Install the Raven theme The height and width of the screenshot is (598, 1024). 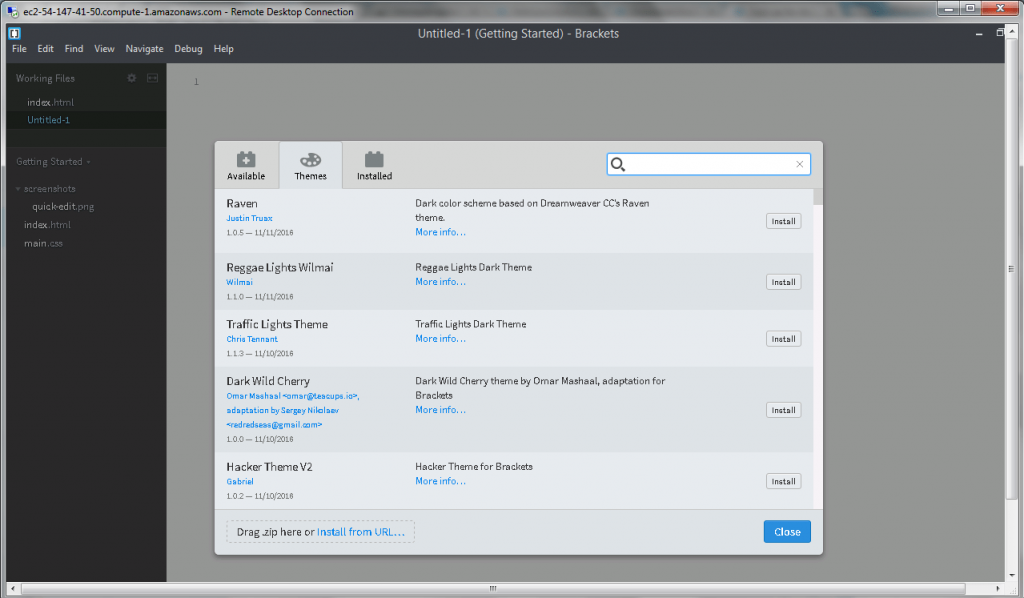[783, 220]
